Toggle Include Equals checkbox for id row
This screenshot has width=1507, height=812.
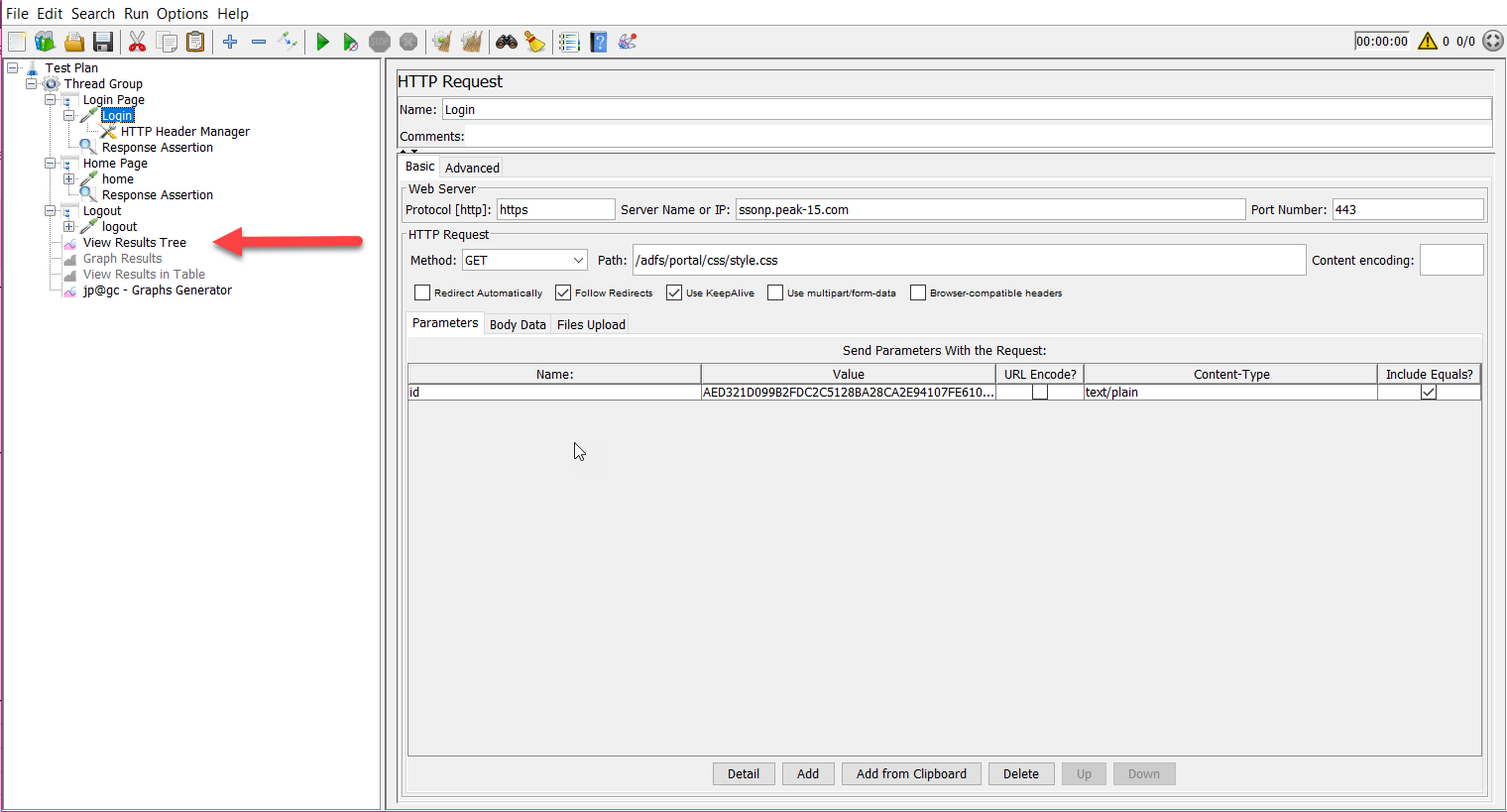point(1429,393)
